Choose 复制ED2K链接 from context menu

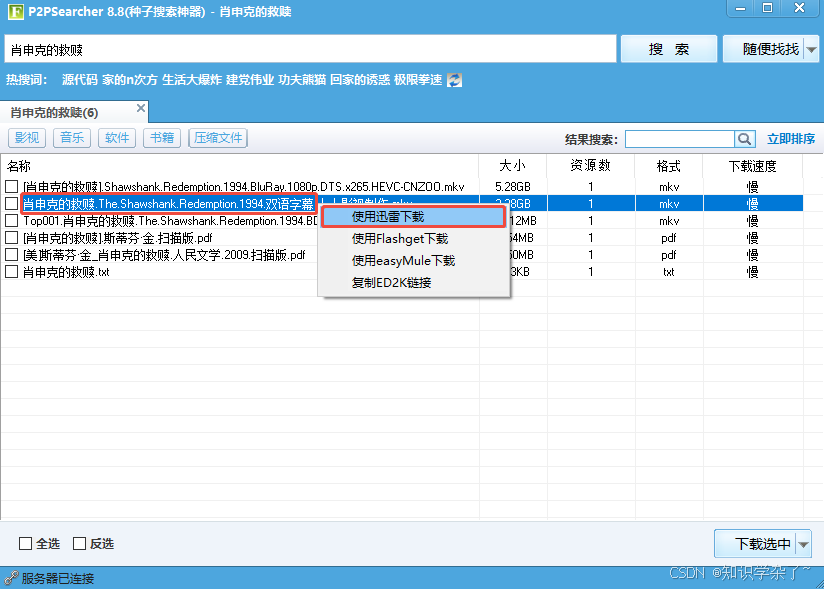point(414,283)
